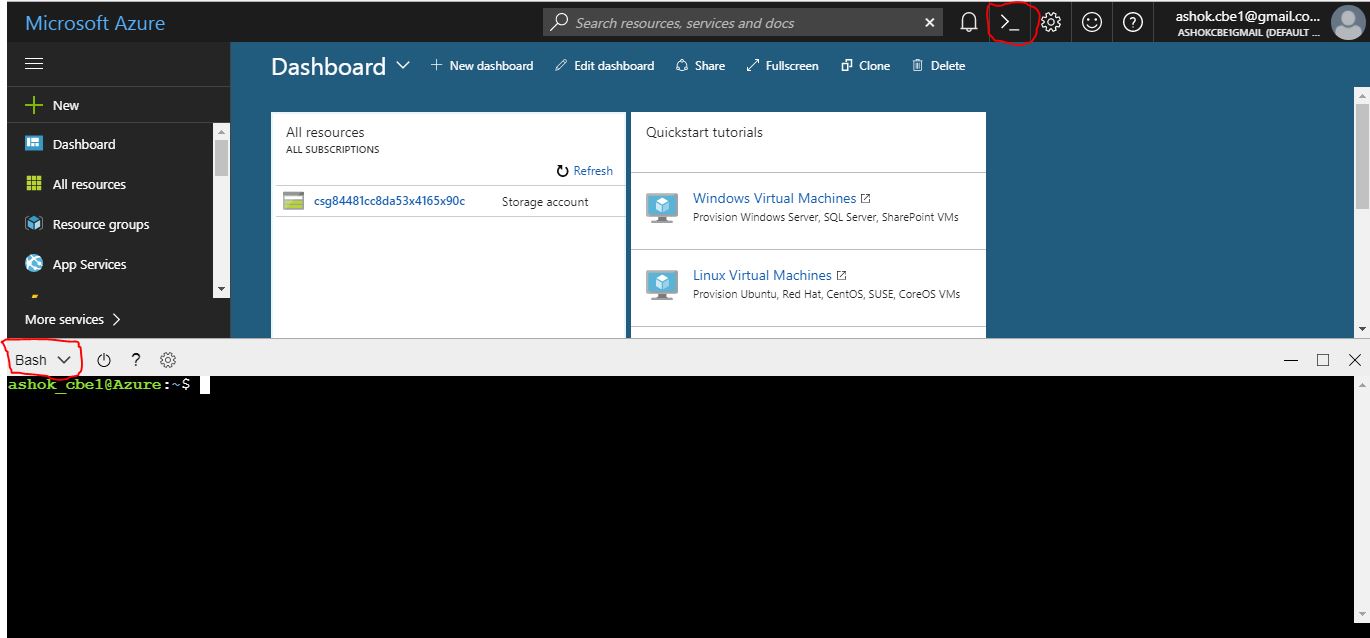Open the Windows Virtual Machines tutorial link

pos(775,198)
